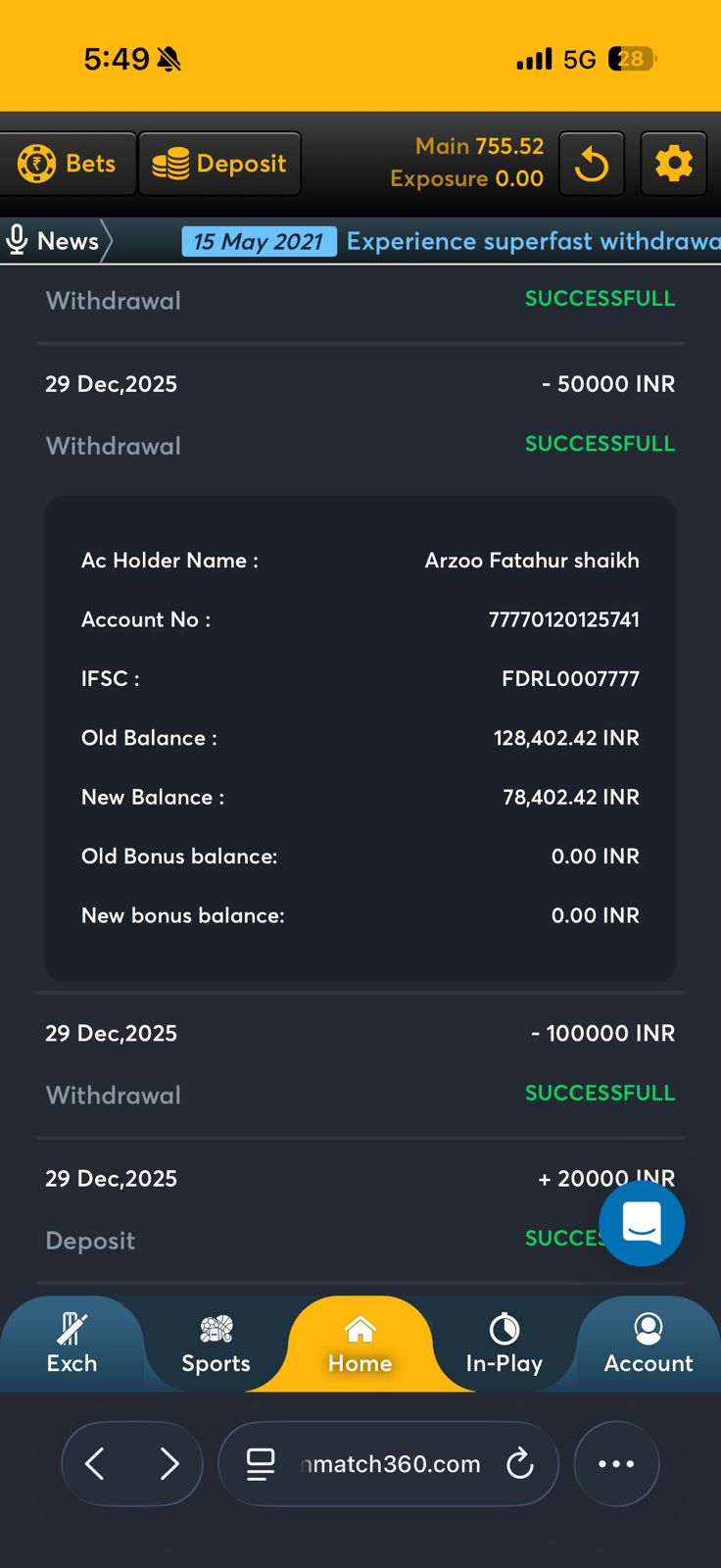The image size is (721, 1568).
Task: Switch to Exch tab
Action: point(72,1345)
